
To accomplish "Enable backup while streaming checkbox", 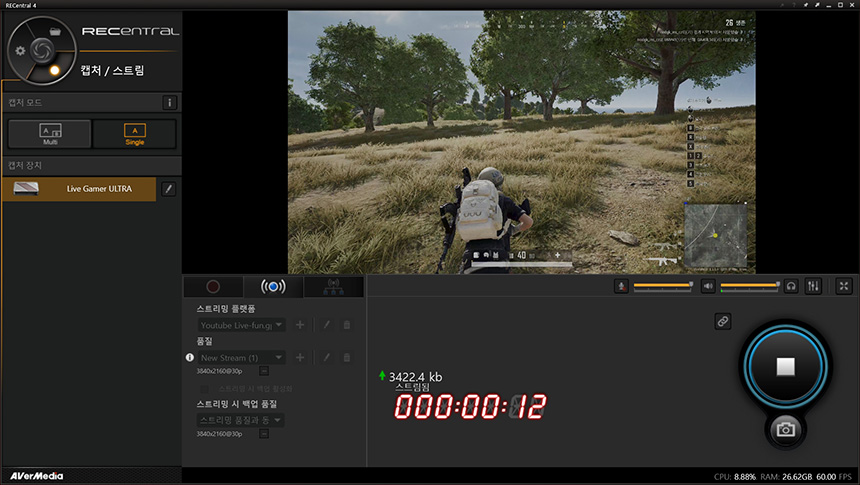I will (x=204, y=388).
